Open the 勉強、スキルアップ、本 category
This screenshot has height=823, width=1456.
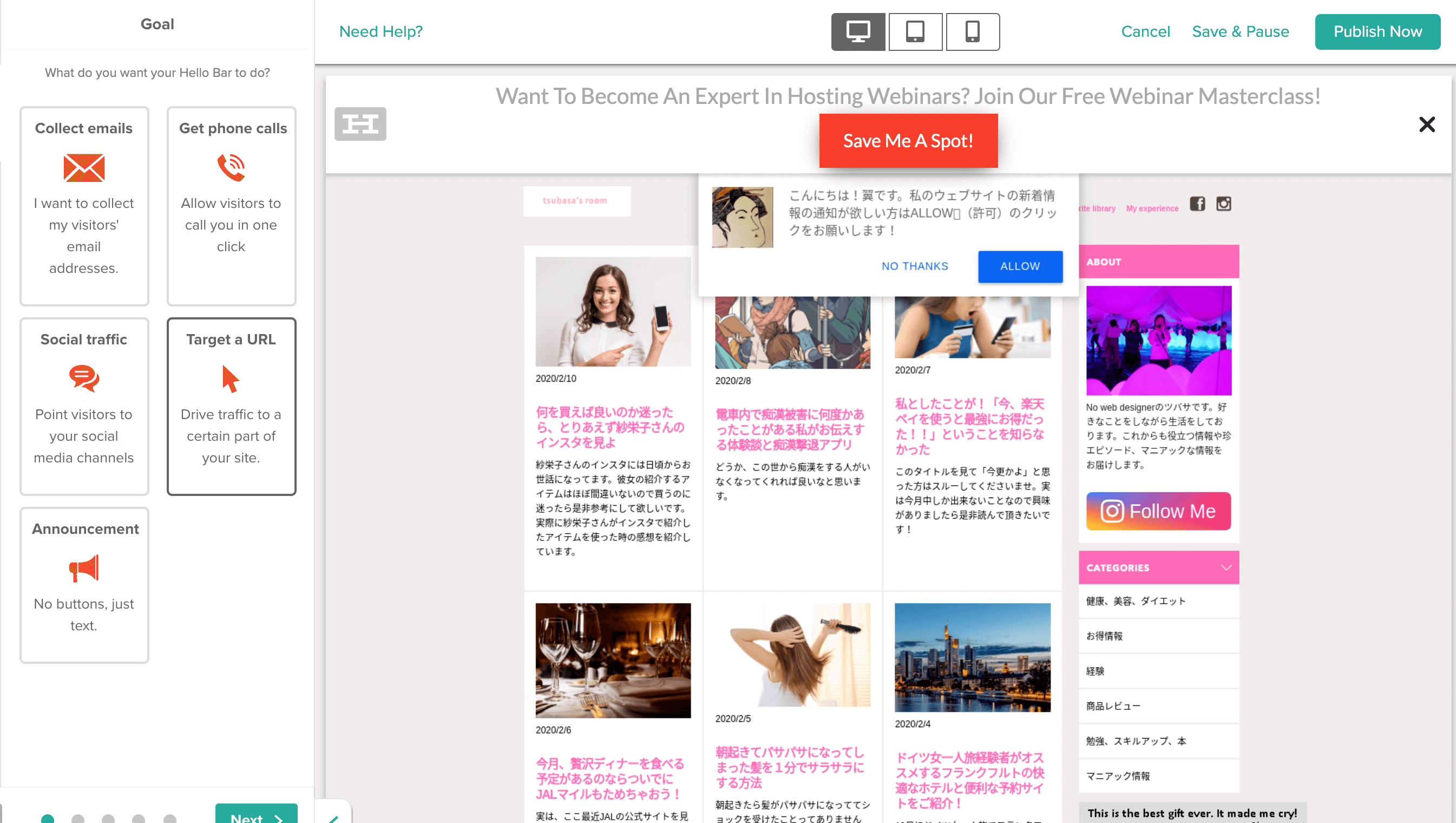(1158, 741)
